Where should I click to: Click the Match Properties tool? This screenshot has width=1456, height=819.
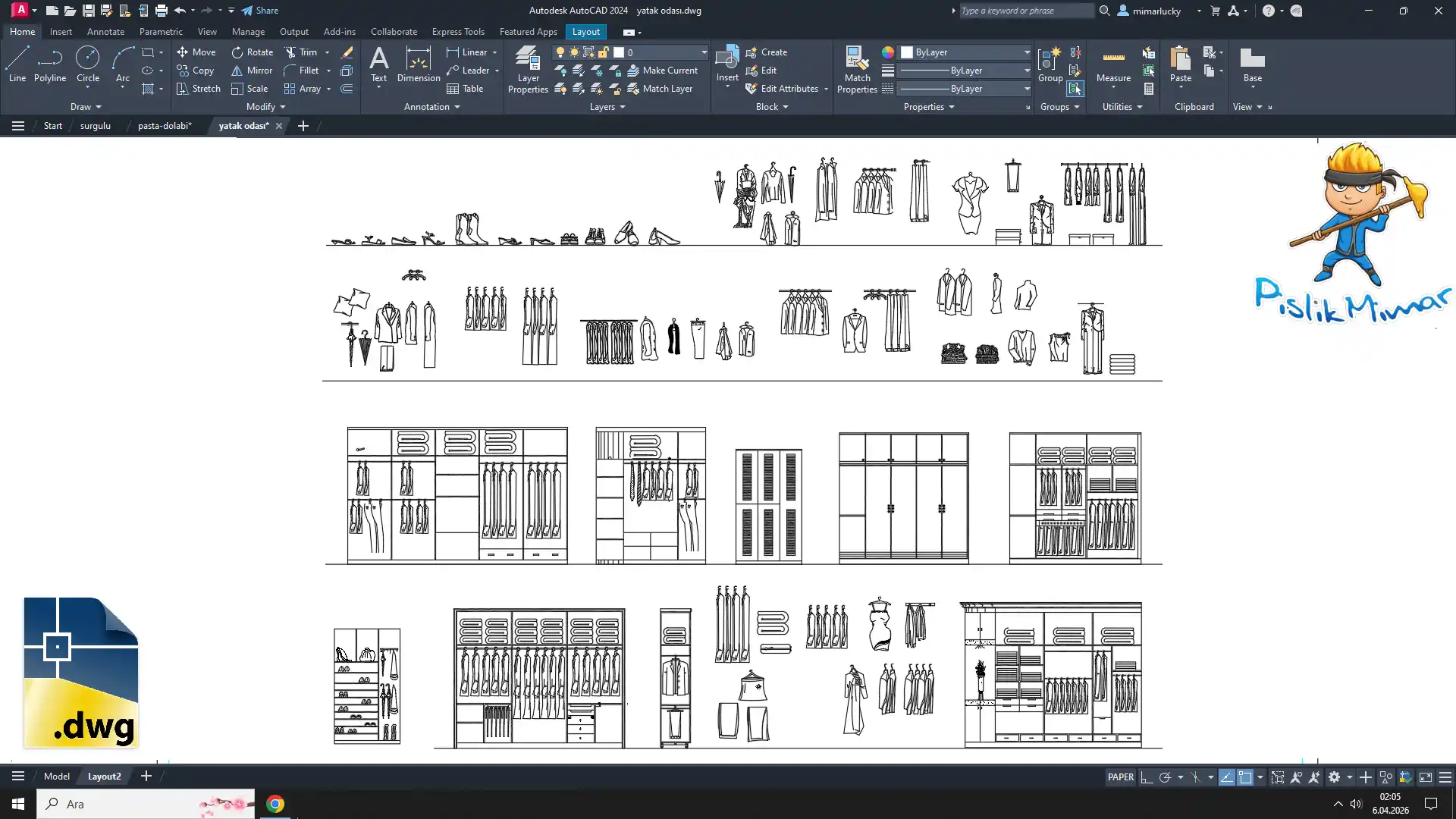857,69
